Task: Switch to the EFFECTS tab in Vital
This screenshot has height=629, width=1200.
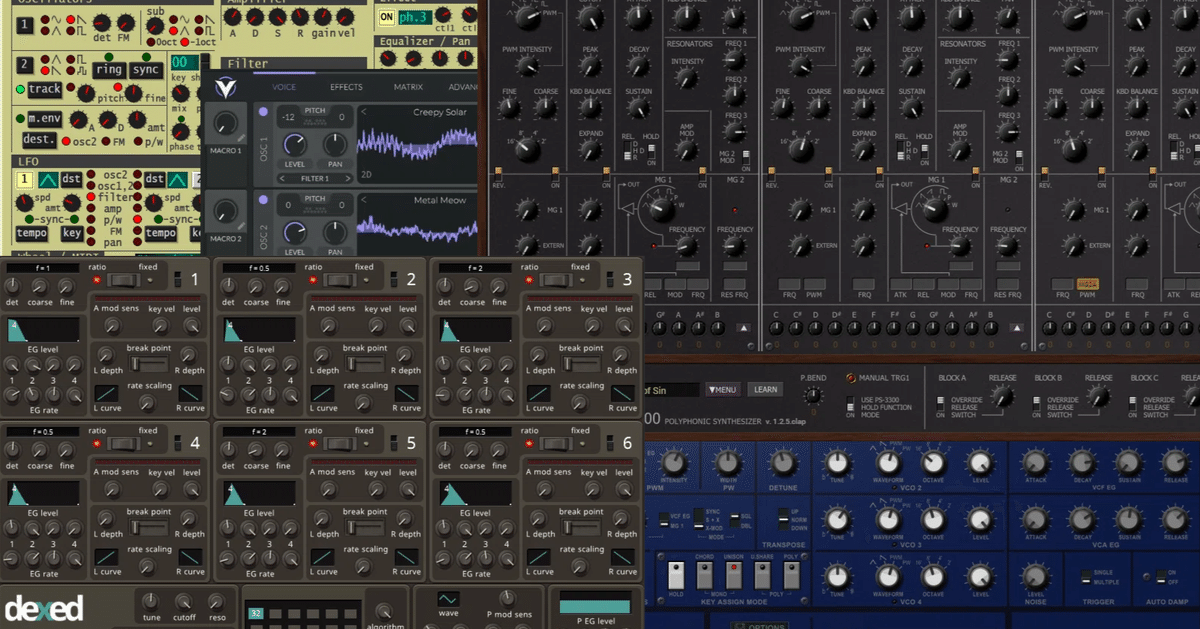Action: pyautogui.click(x=346, y=88)
